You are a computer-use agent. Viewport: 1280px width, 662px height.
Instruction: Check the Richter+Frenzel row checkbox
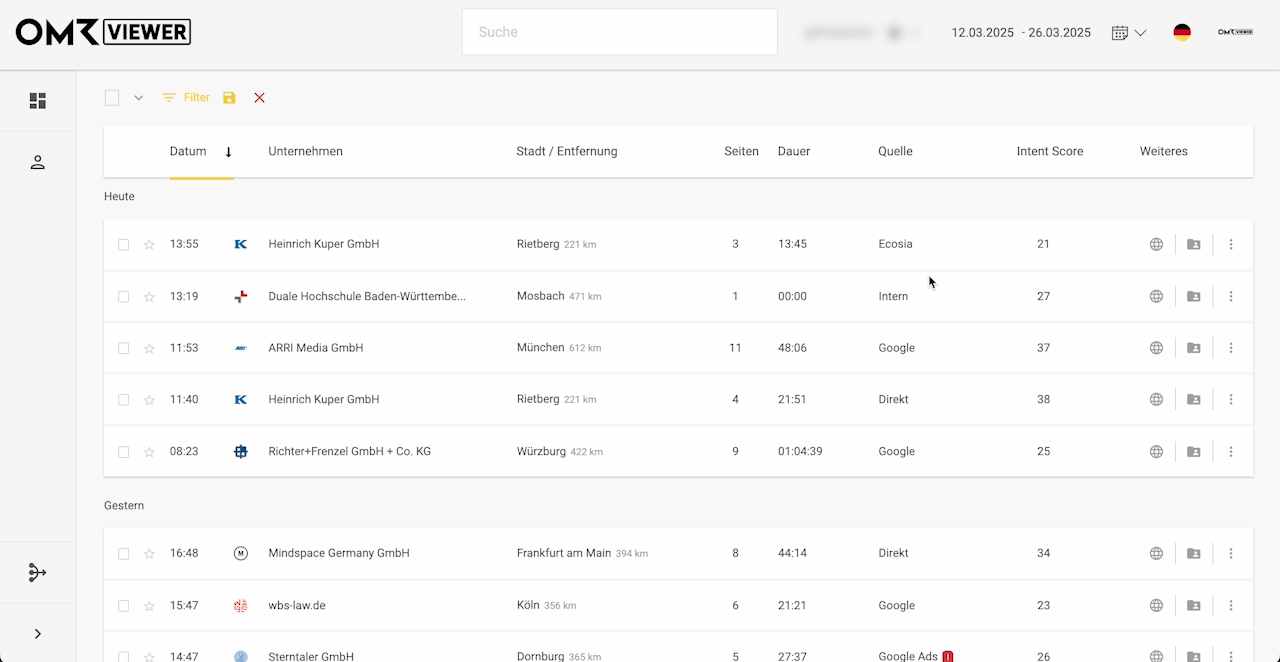124,452
